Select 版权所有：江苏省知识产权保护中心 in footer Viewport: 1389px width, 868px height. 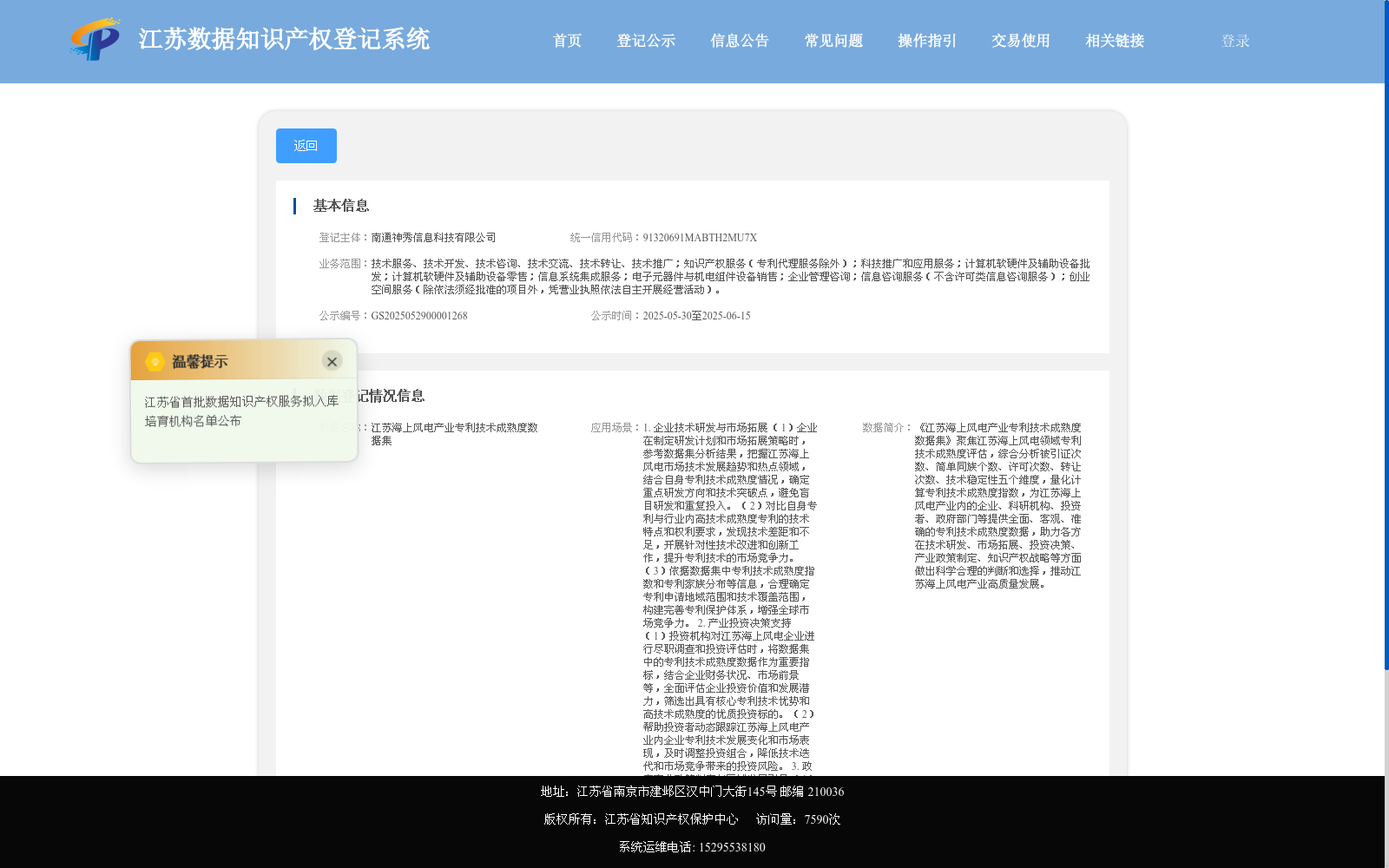coord(641,819)
